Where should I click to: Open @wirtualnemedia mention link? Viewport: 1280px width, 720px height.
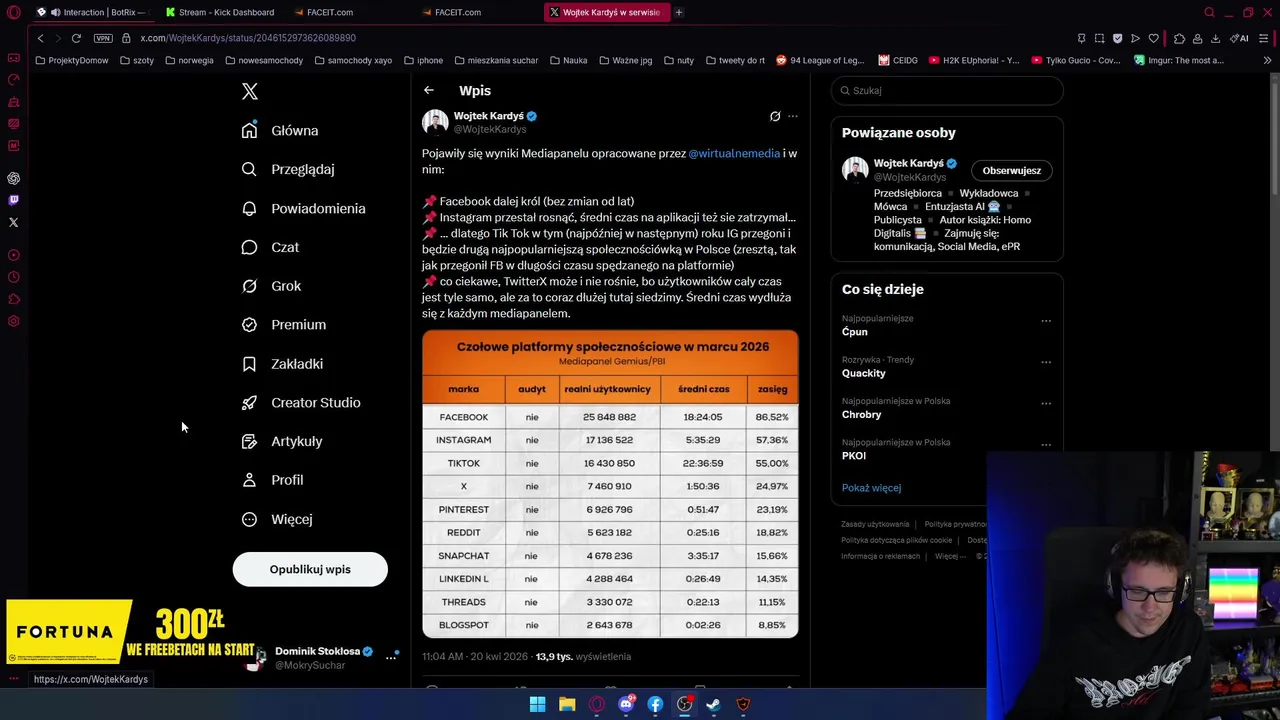click(734, 153)
